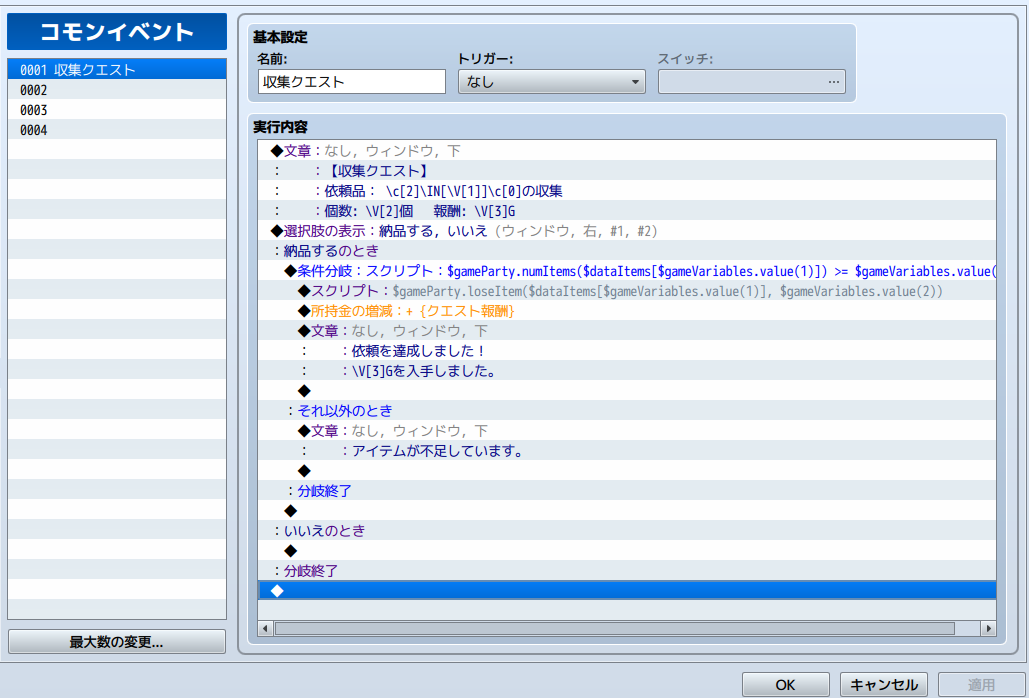Select the loseItem スクリプト command line
The image size is (1029, 698).
click(627, 291)
